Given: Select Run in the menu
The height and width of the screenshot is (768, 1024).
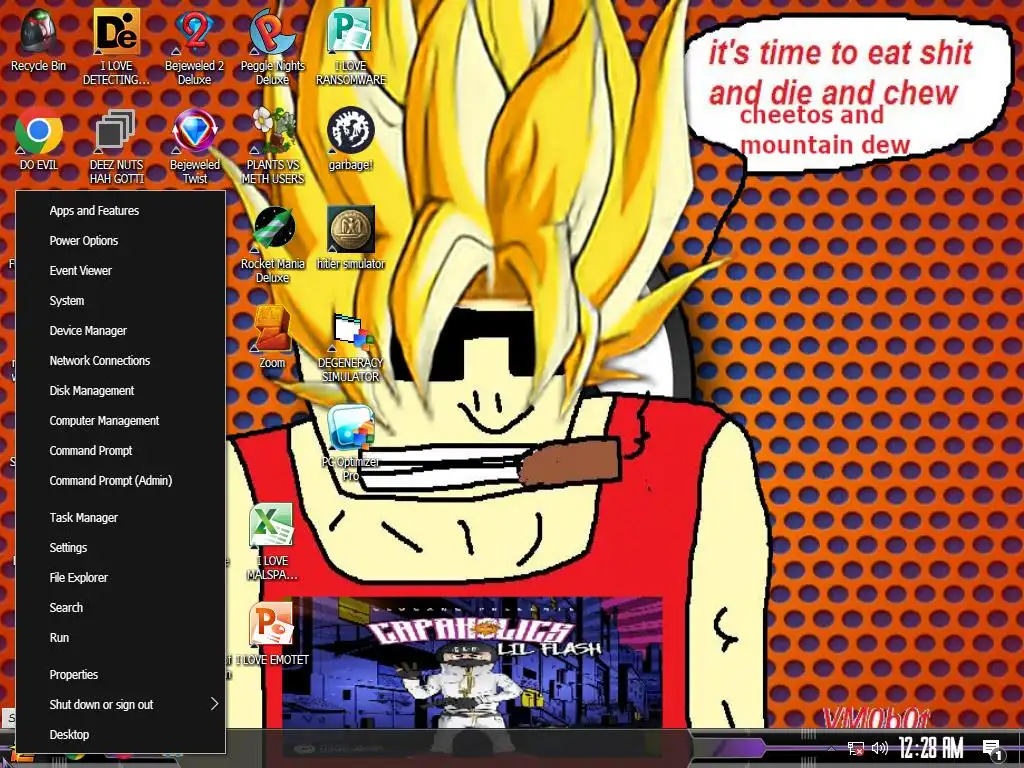Looking at the screenshot, I should pyautogui.click(x=121, y=637).
